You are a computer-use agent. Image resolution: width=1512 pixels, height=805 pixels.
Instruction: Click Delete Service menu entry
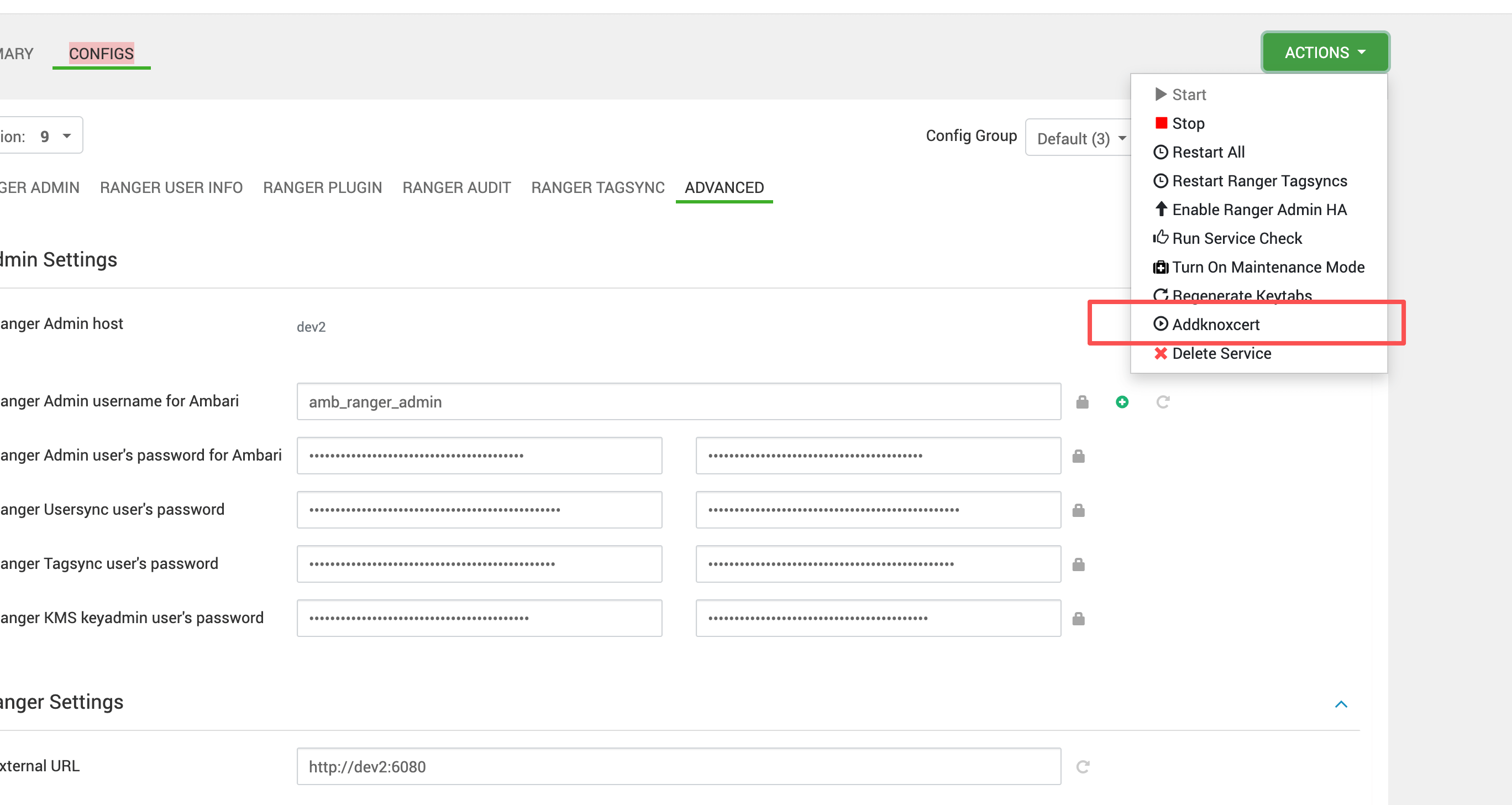1221,353
